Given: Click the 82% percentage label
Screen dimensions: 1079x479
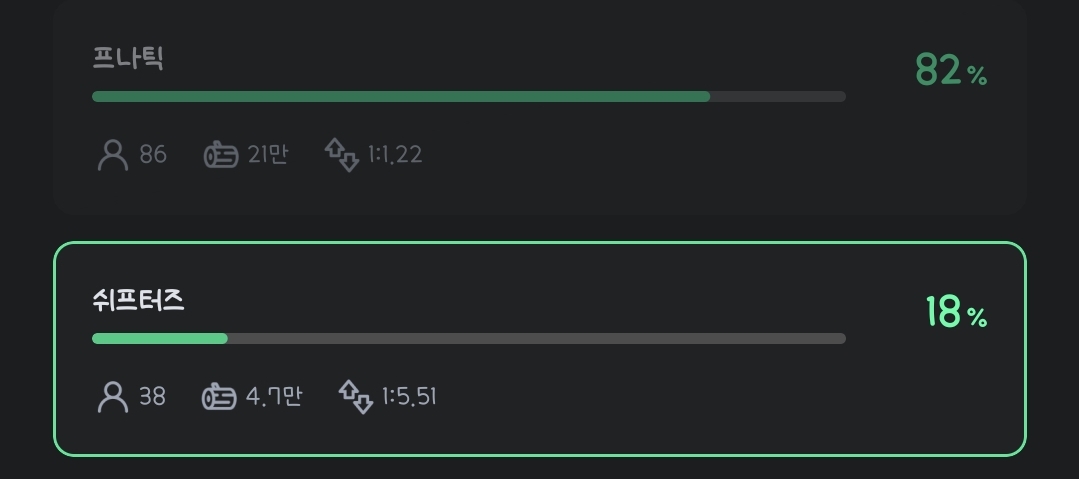Looking at the screenshot, I should click(951, 70).
